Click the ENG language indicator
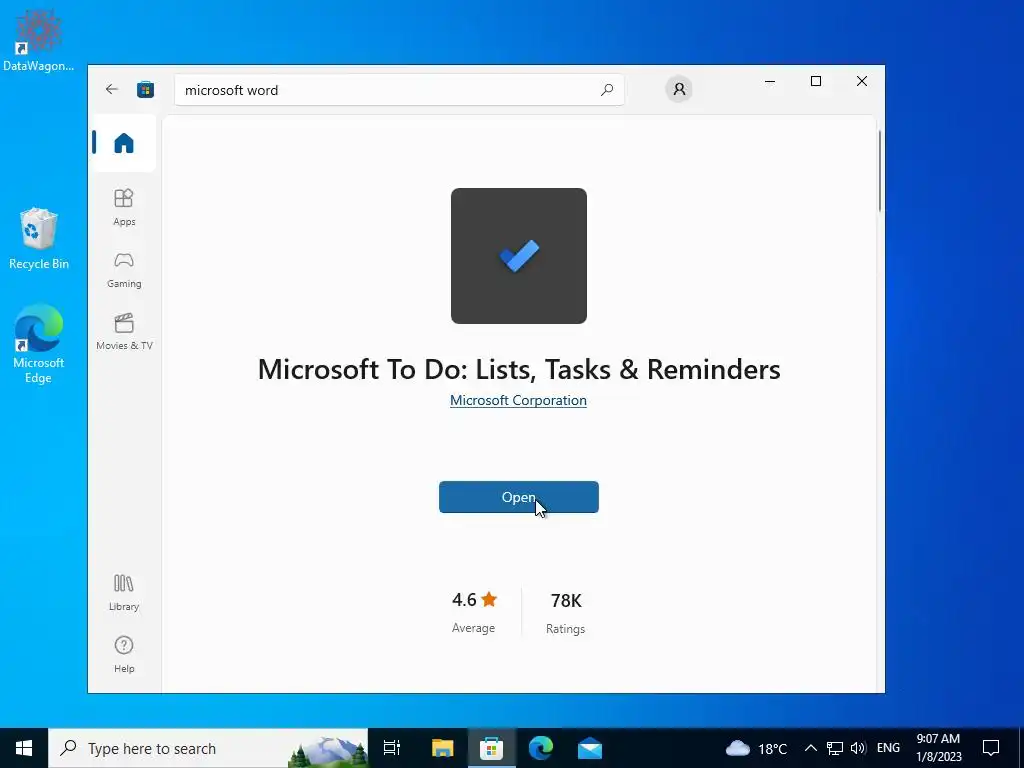The image size is (1024, 768). pos(888,748)
